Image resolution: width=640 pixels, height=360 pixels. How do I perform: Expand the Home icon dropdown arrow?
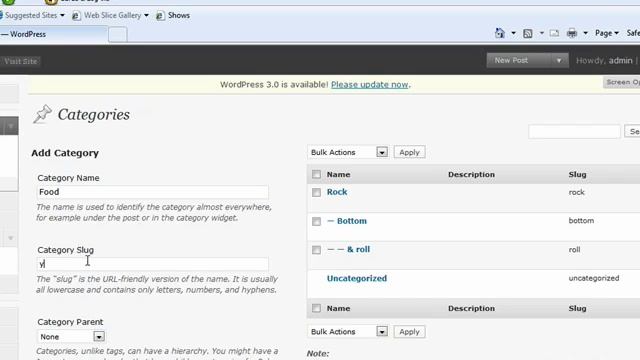[513, 33]
